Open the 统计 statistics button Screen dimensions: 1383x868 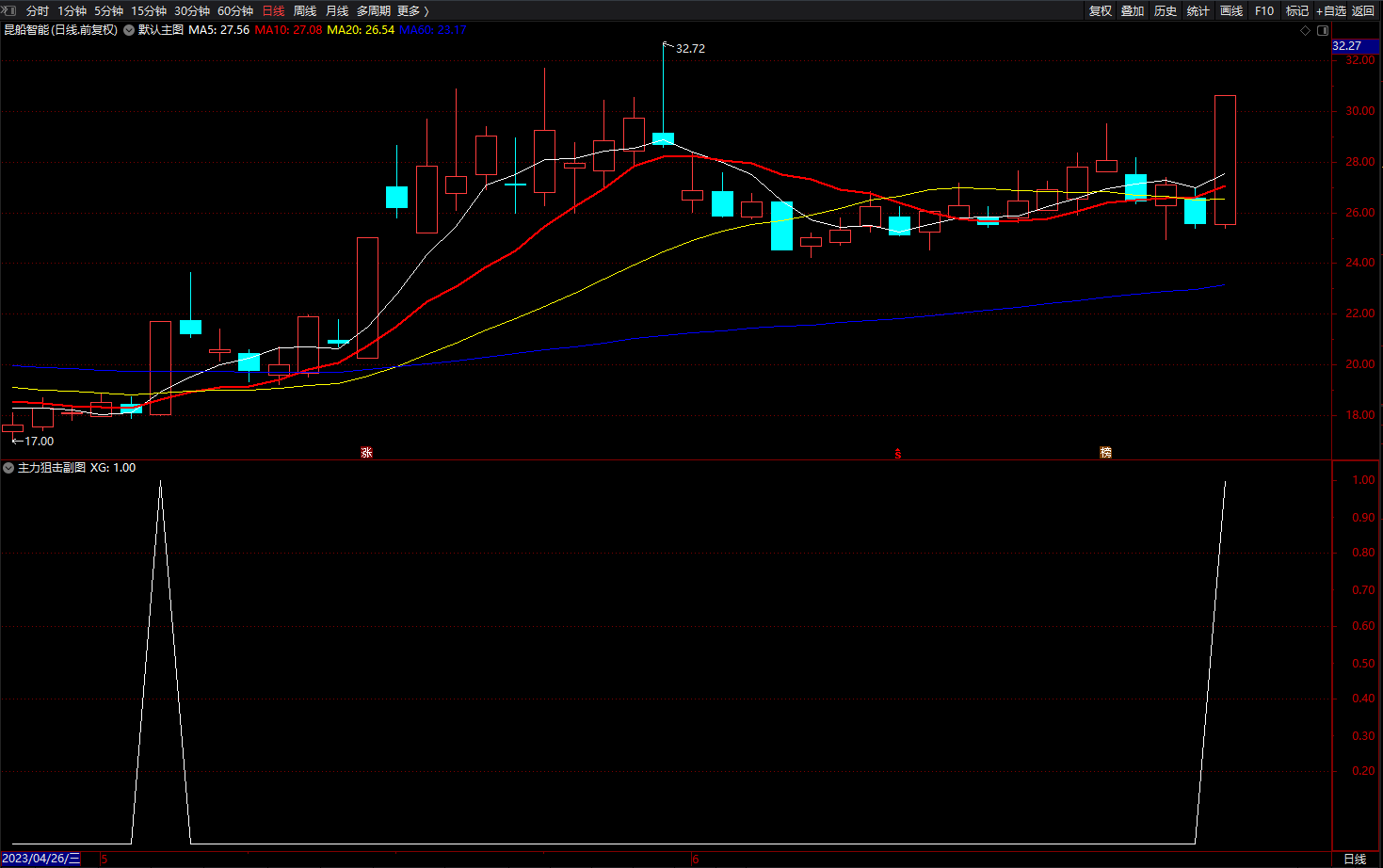click(1198, 11)
